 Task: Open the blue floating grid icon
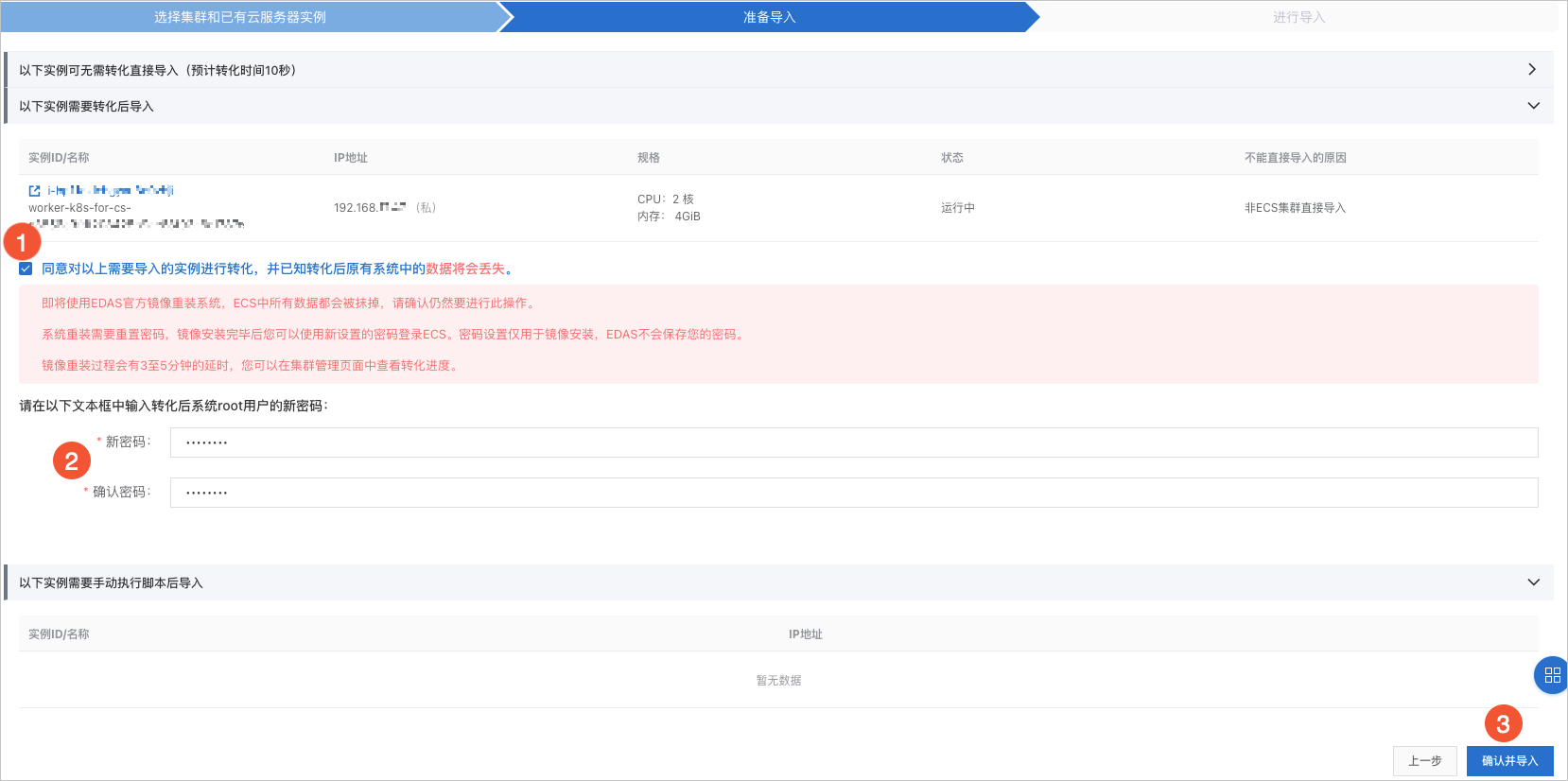coord(1552,675)
